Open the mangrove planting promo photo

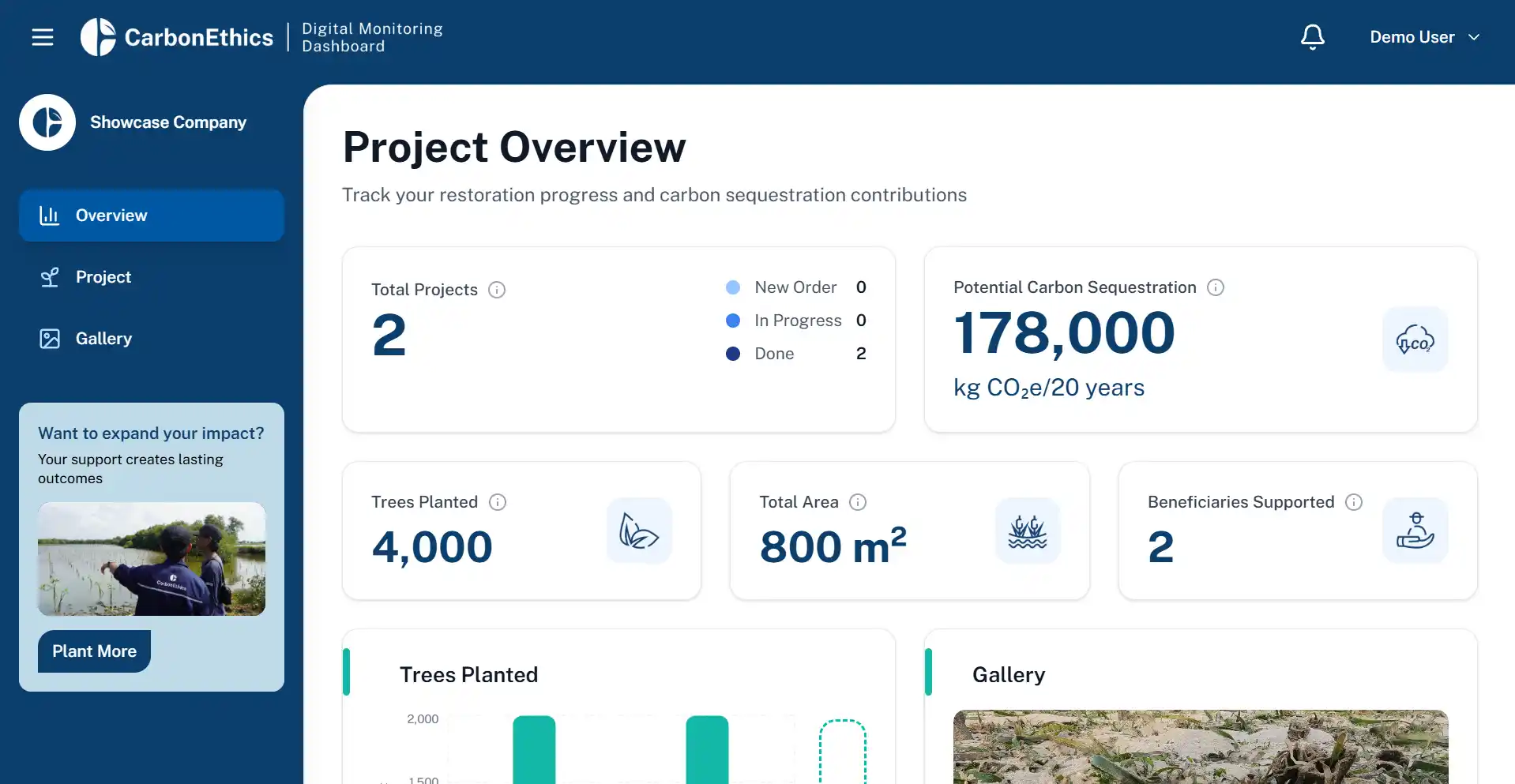point(152,559)
